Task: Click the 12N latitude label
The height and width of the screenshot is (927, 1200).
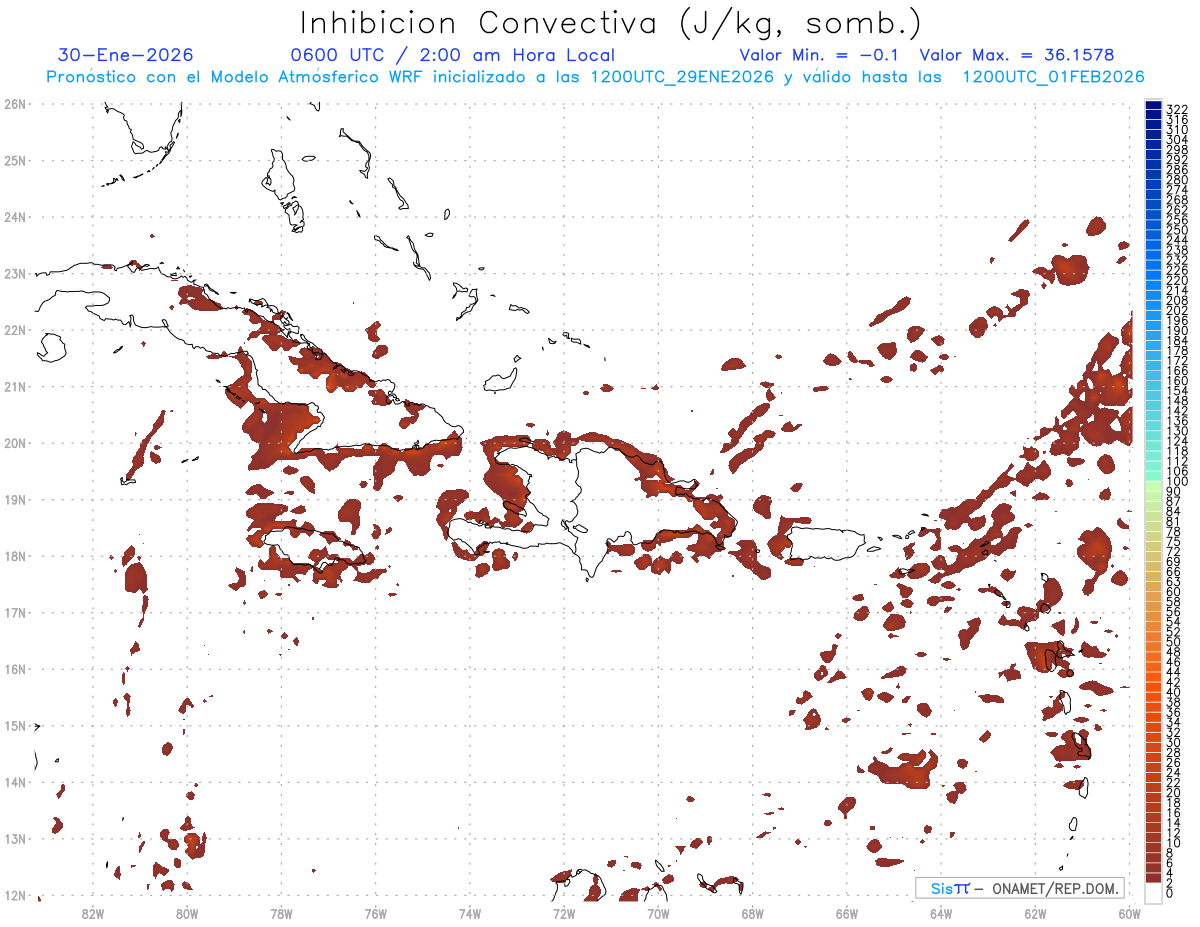Action: click(14, 895)
